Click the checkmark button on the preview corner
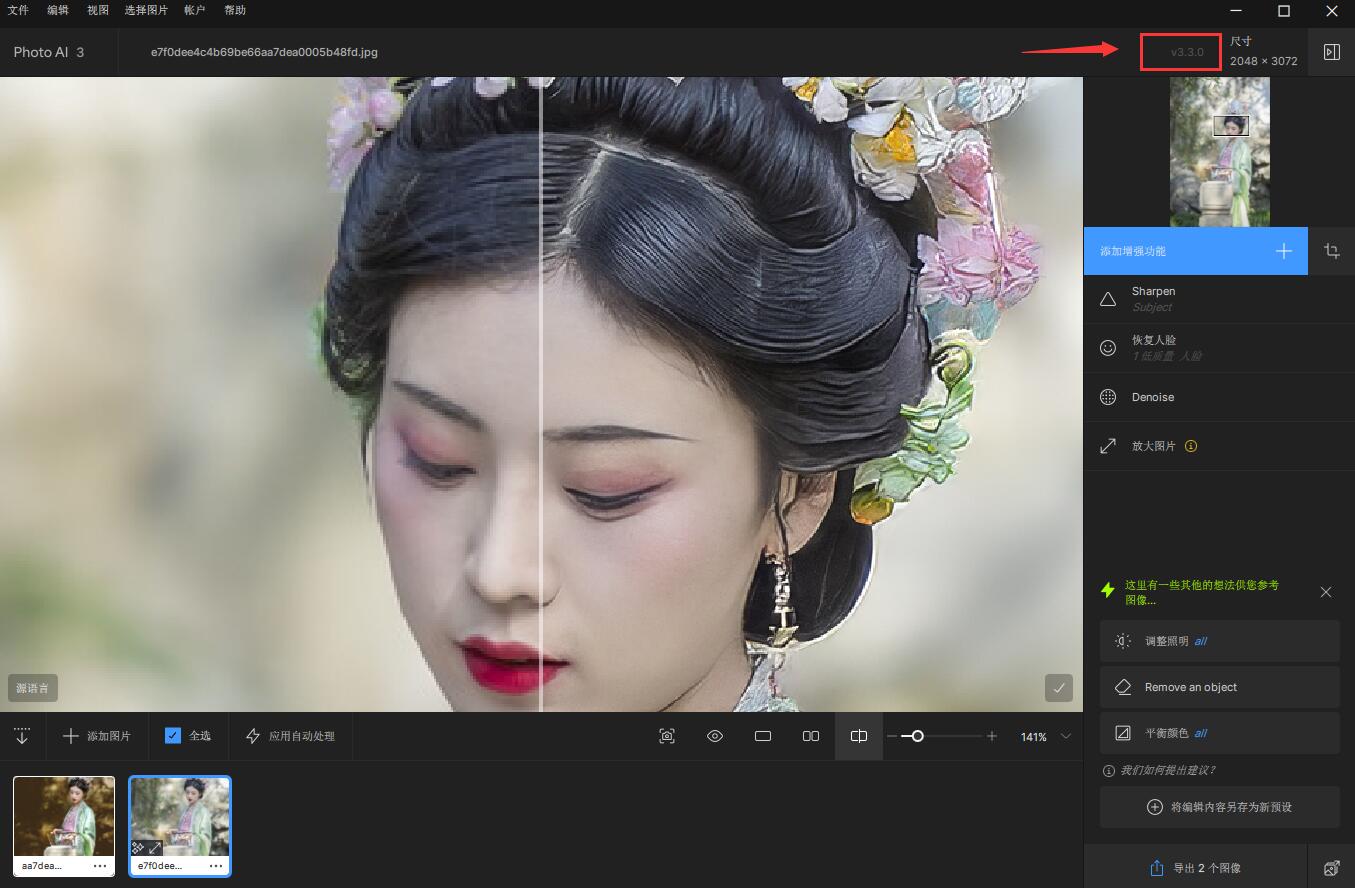The width and height of the screenshot is (1355, 888). pyautogui.click(x=1059, y=688)
